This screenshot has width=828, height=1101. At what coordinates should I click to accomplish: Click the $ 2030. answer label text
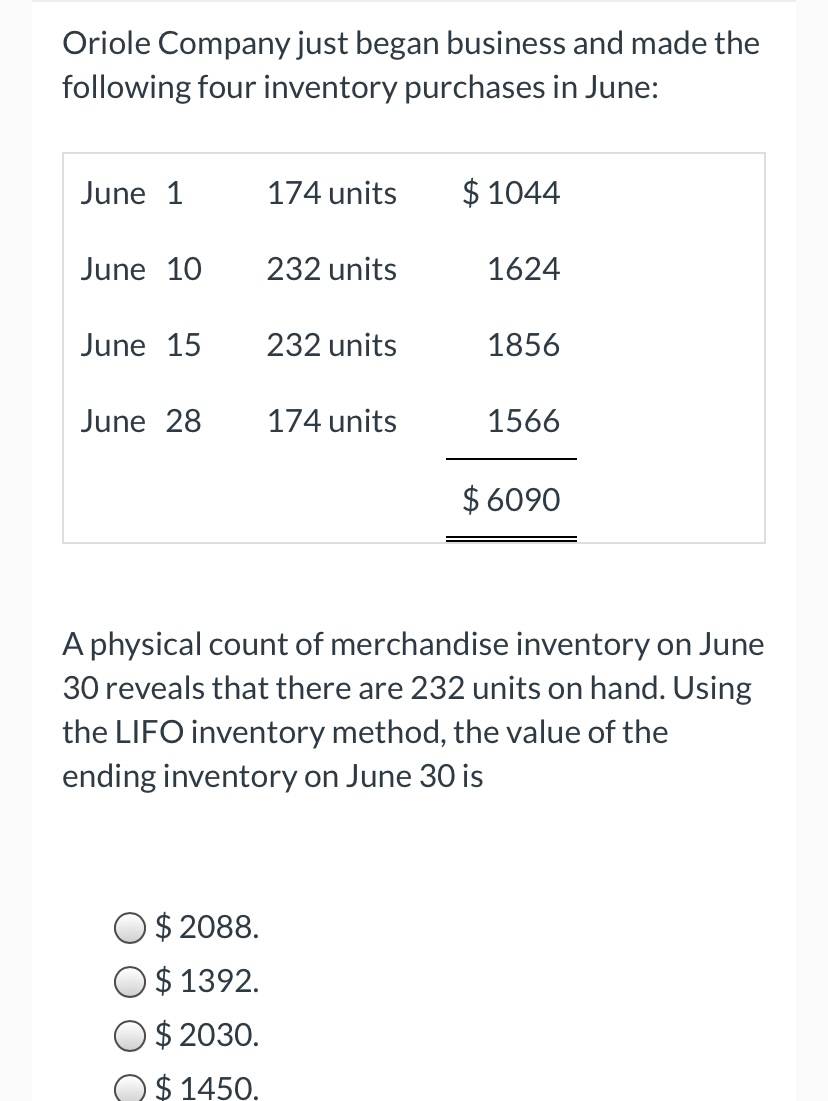[x=206, y=1035]
